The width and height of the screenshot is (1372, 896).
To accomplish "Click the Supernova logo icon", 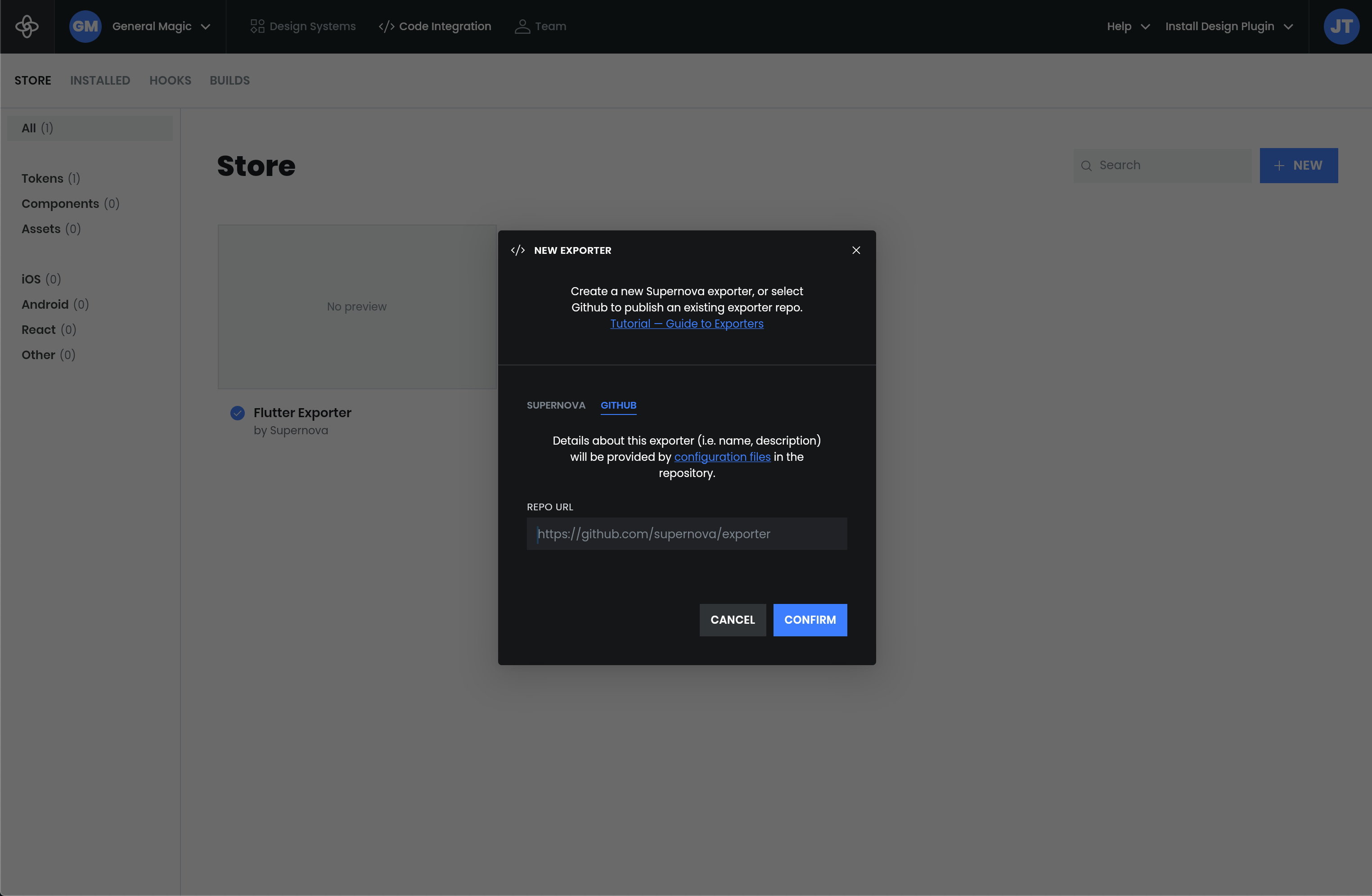I will (27, 27).
